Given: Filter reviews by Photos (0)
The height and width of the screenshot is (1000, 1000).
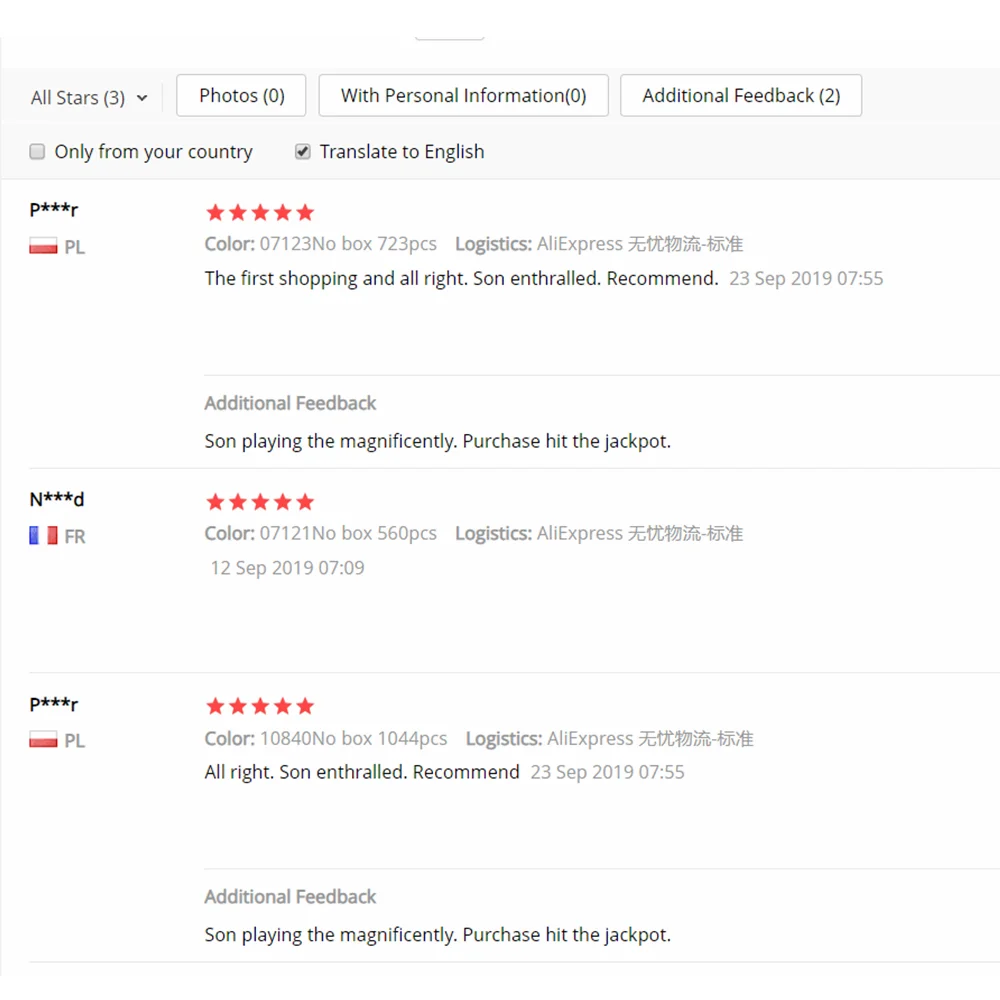Looking at the screenshot, I should tap(241, 96).
